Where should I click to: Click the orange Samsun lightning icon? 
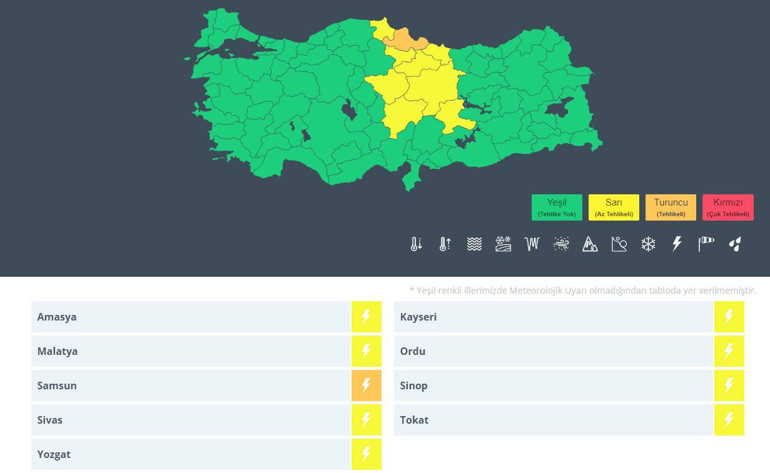point(366,386)
